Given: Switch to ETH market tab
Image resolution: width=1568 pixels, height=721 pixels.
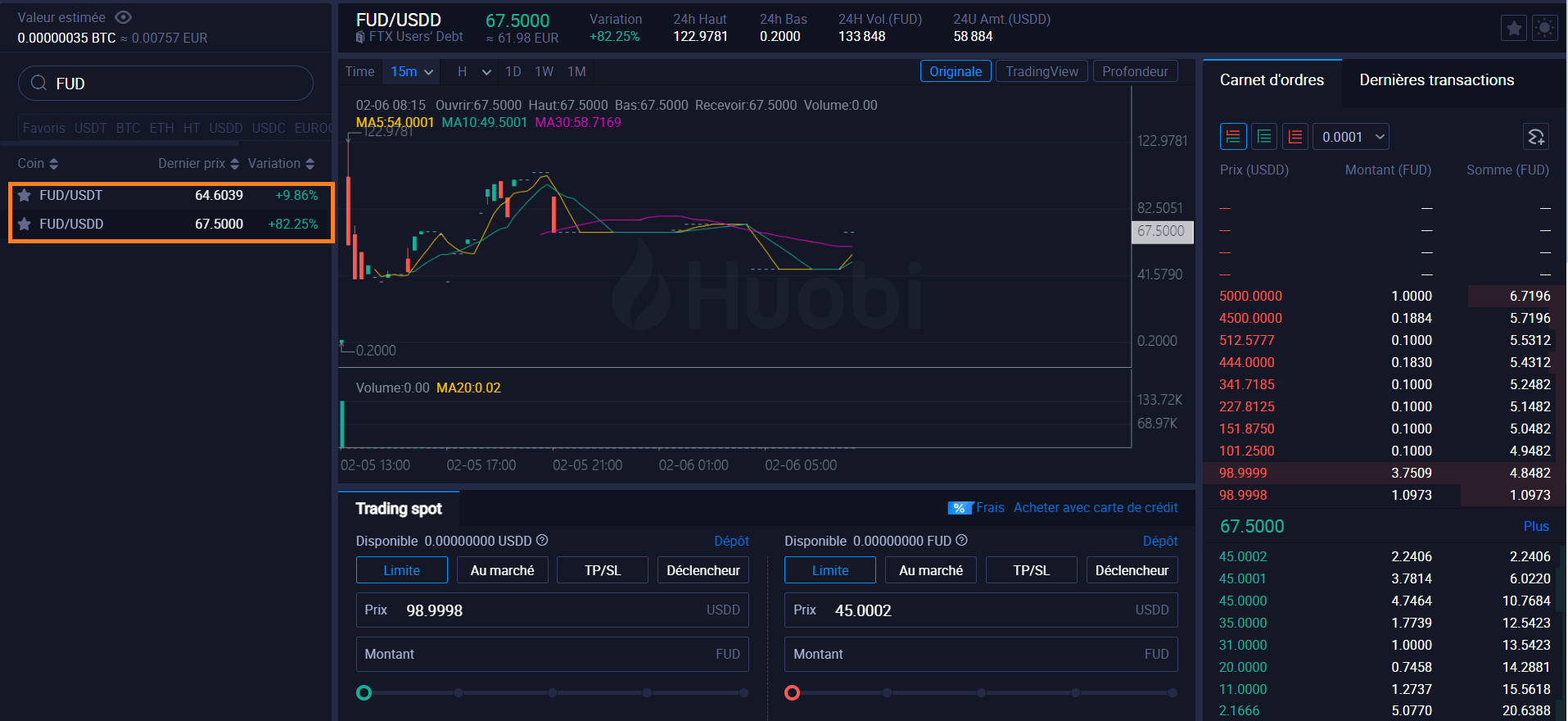Looking at the screenshot, I should pos(161,128).
